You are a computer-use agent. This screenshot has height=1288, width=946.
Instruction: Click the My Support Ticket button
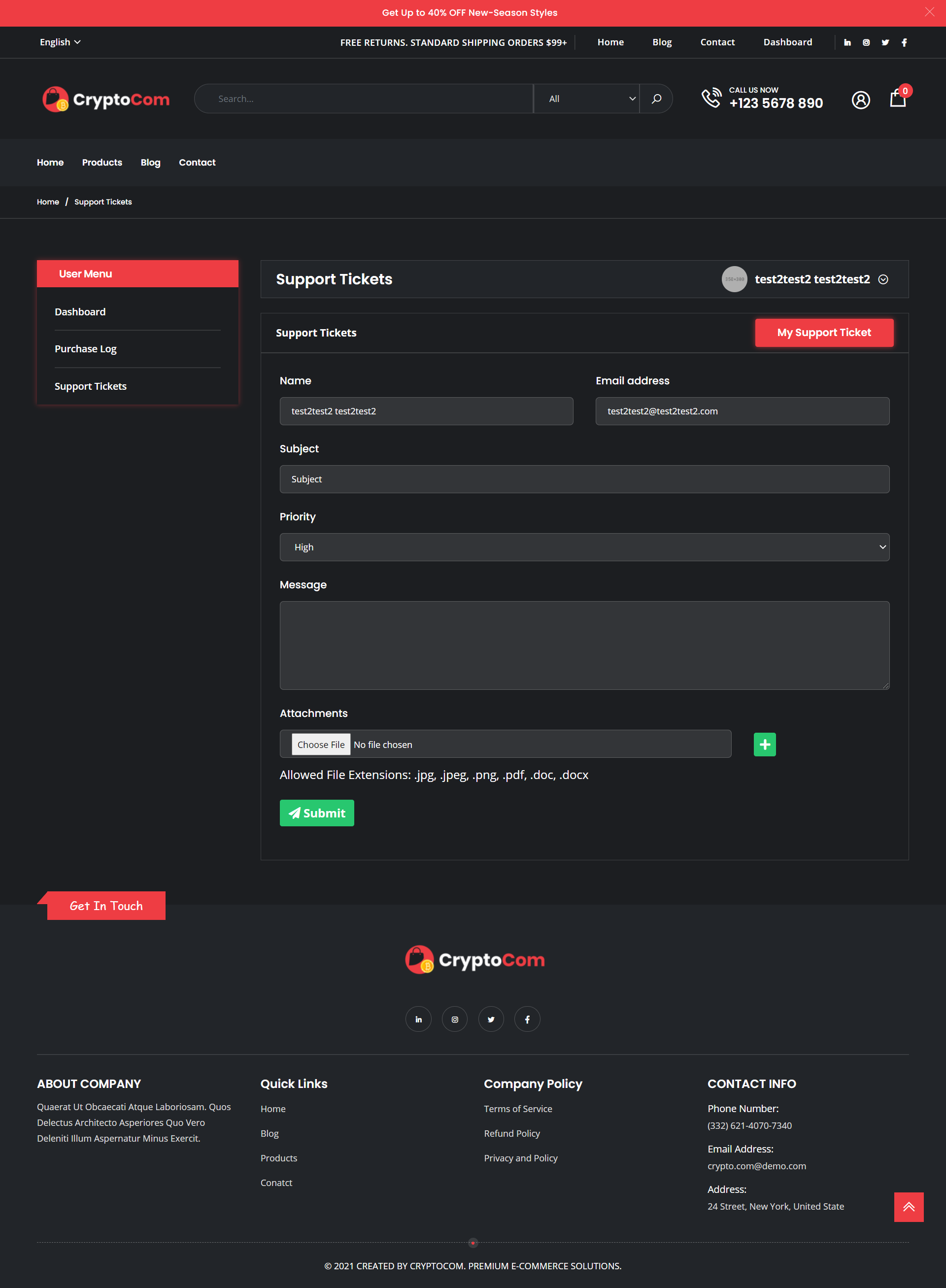[x=823, y=332]
